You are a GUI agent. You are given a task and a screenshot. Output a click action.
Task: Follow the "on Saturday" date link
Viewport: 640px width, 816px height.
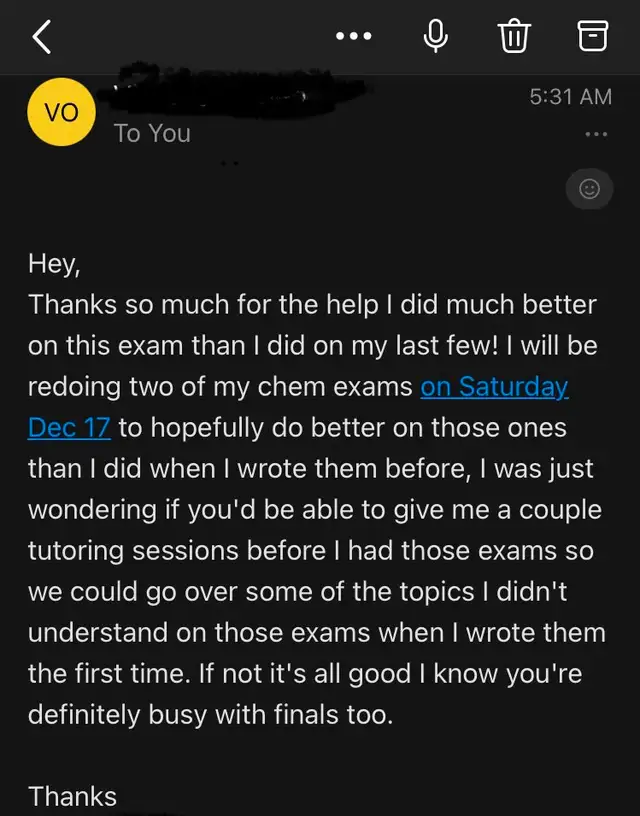point(494,387)
